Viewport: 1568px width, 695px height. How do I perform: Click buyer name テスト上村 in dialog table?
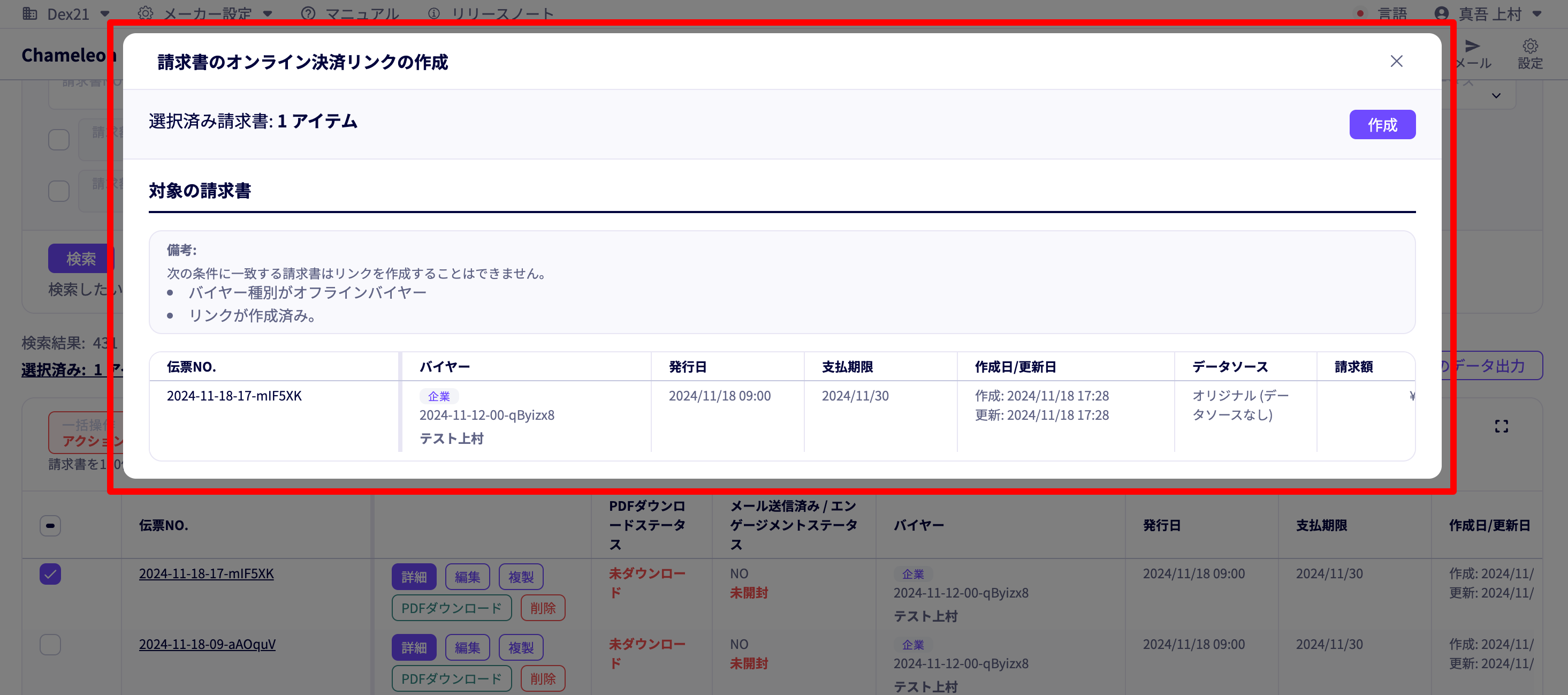pos(451,439)
